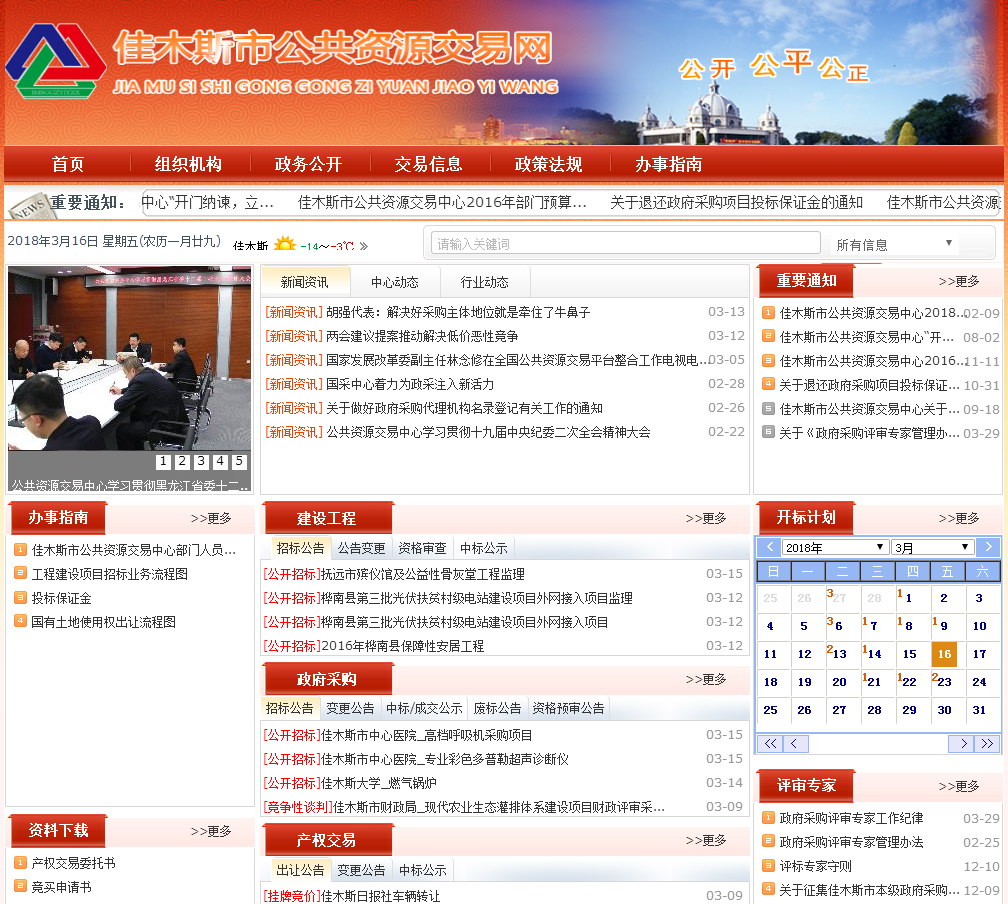
Task: Click the newspaper icon beside 重要通知
Action: coord(28,204)
